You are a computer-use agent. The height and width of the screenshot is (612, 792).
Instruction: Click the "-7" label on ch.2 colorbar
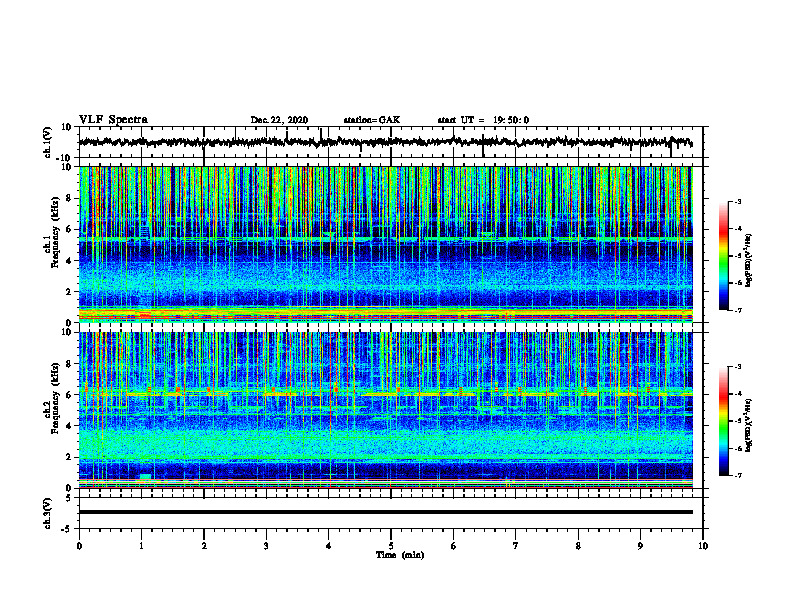[737, 476]
